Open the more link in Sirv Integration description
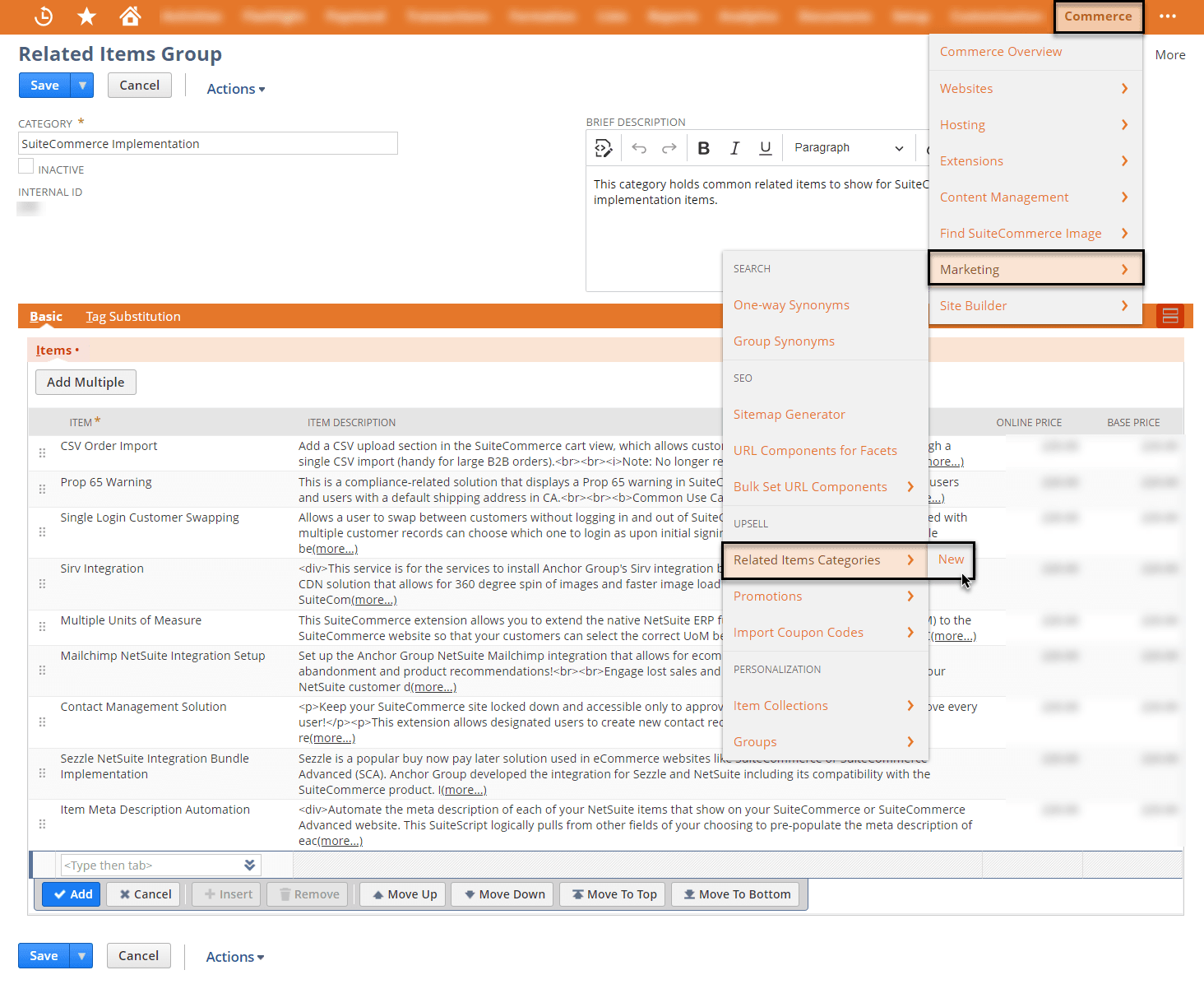1204x984 pixels. pyautogui.click(x=374, y=601)
